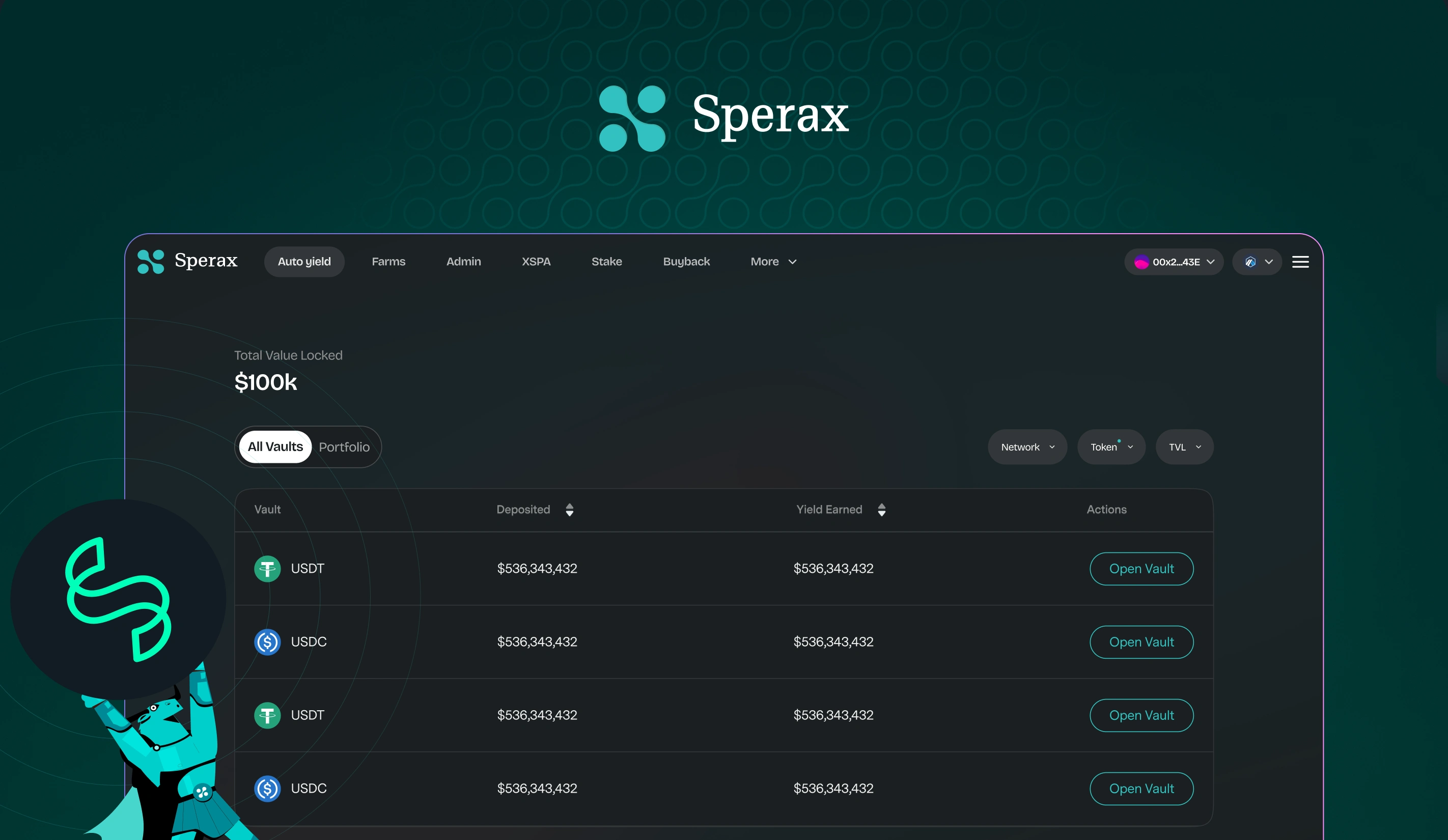
Task: Expand the Network filter dropdown
Action: pyautogui.click(x=1027, y=447)
